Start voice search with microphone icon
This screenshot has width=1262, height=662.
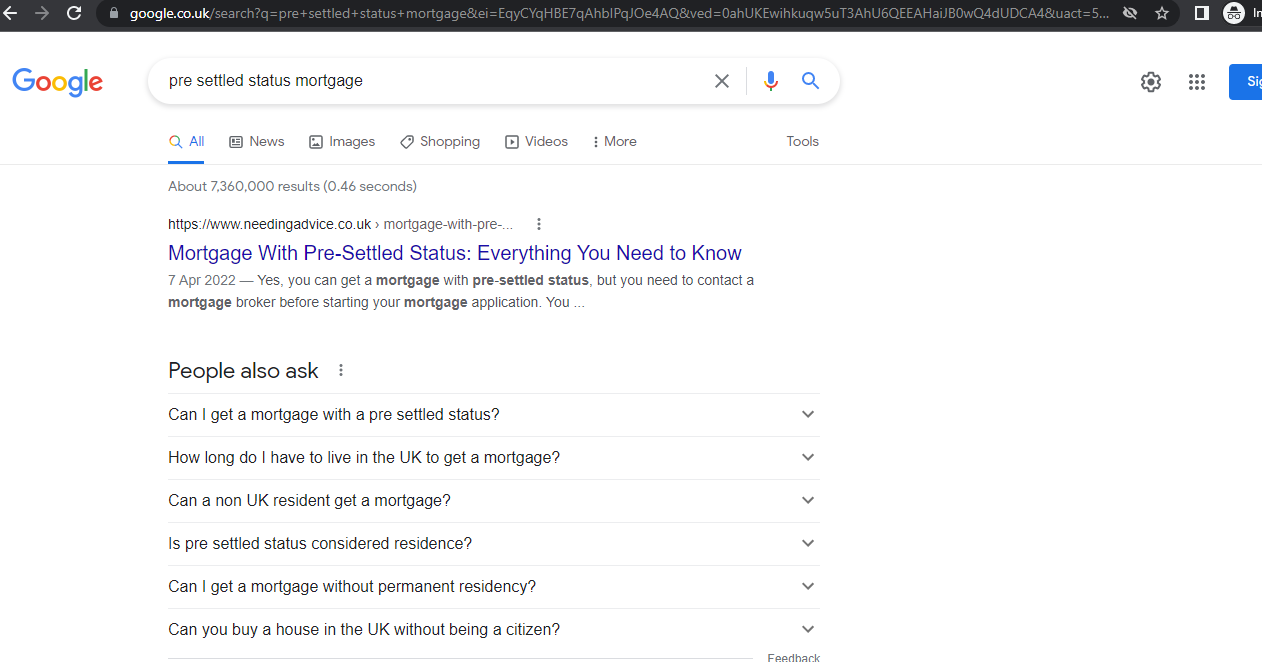[770, 81]
